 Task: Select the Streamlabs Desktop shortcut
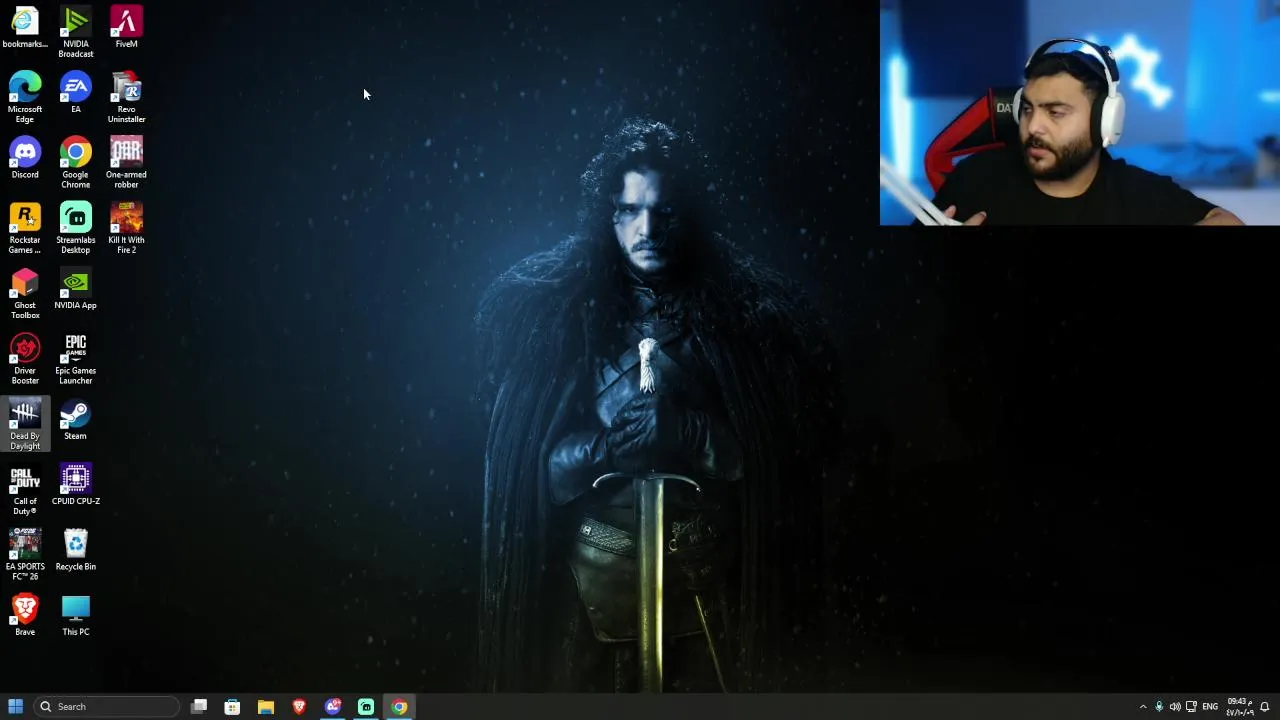coord(75,229)
